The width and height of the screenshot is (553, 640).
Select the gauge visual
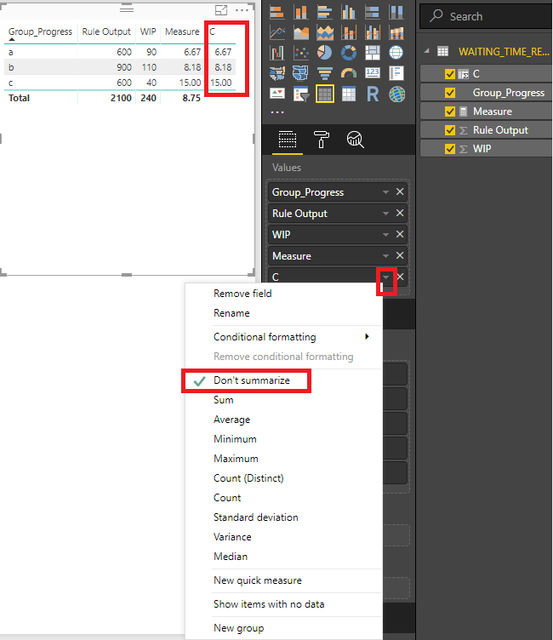pyautogui.click(x=349, y=73)
